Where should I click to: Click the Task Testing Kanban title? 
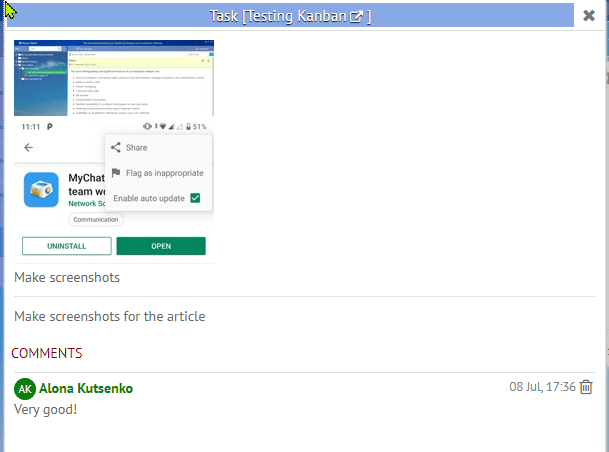tap(290, 16)
